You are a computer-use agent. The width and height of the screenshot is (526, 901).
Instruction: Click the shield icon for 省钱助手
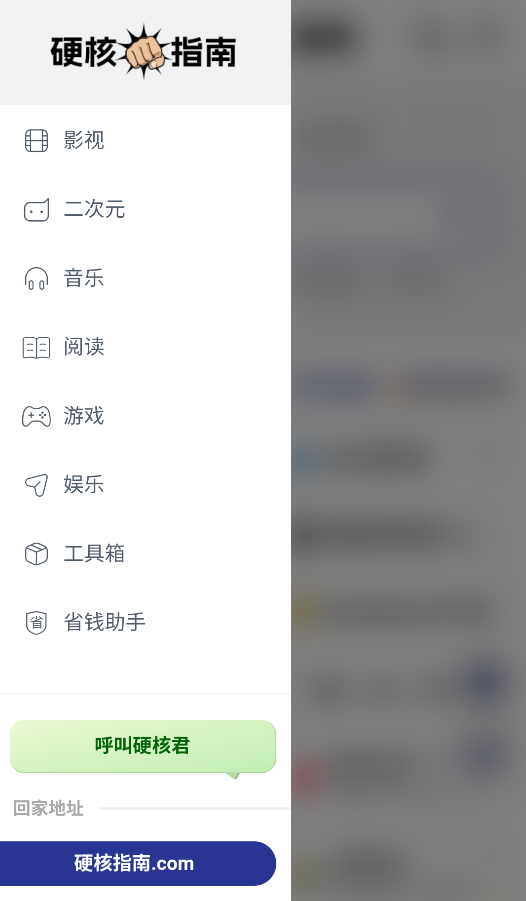click(36, 622)
